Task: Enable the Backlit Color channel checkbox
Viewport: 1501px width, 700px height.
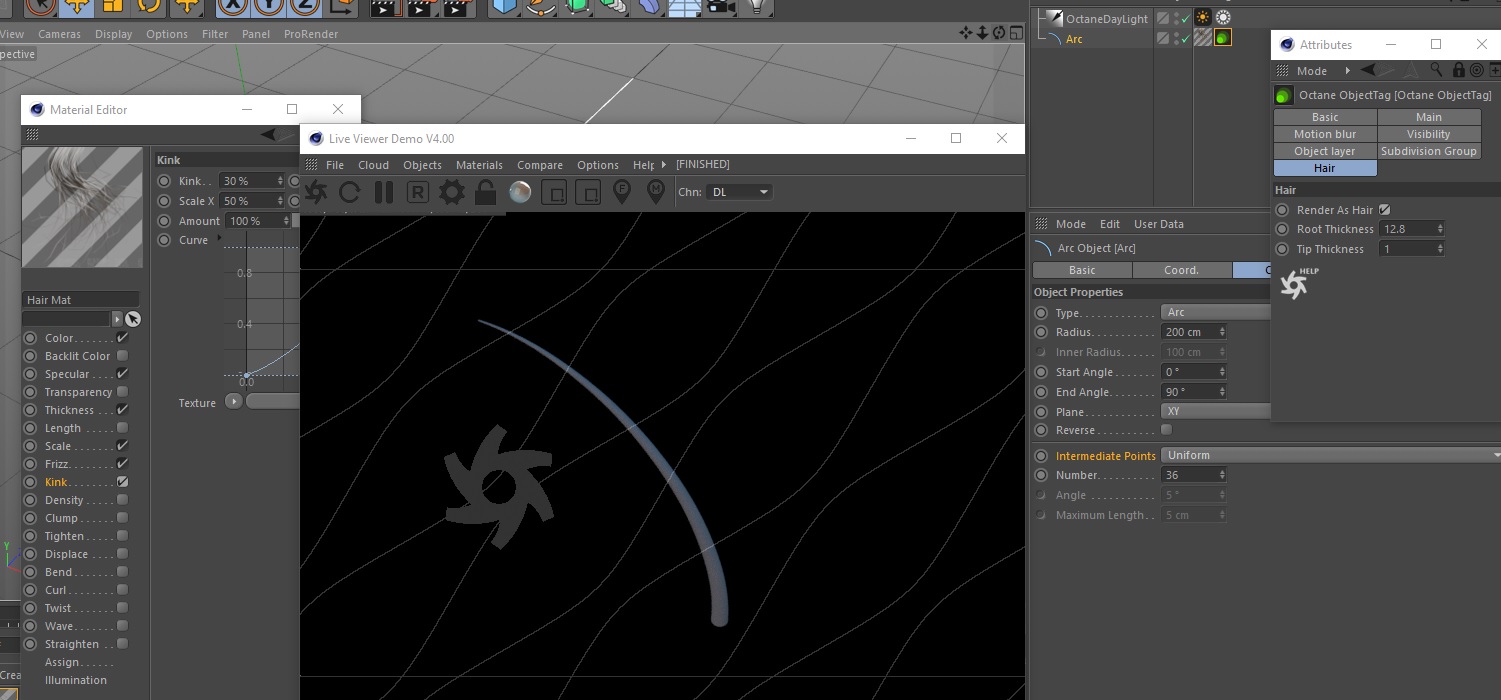Action: 122,356
